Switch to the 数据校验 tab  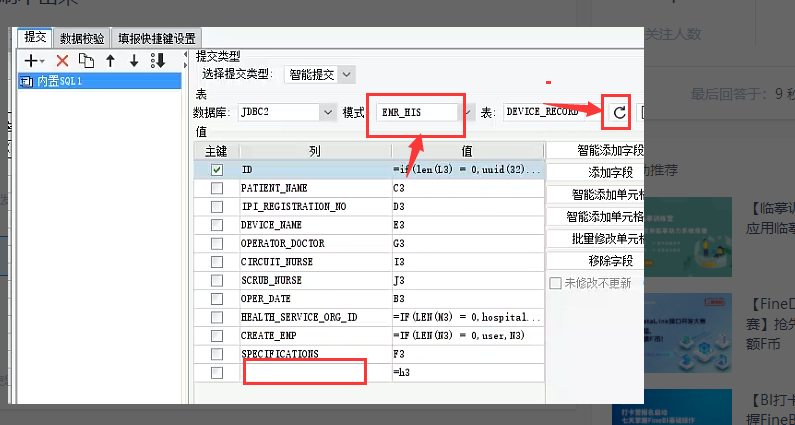[82, 38]
